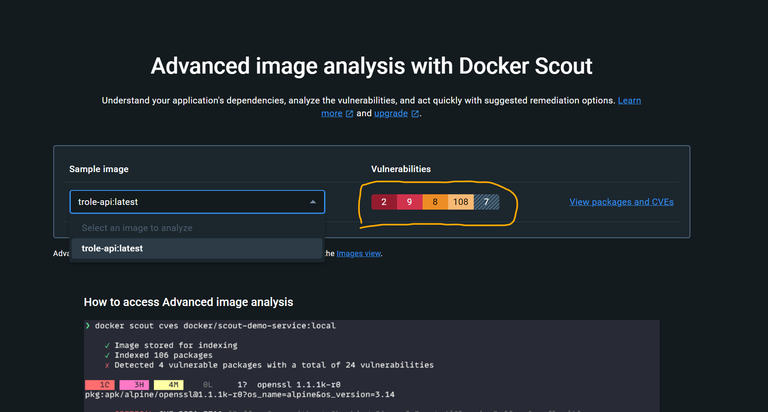The image size is (768, 412).
Task: Open the Sample image dropdown arrow
Action: pyautogui.click(x=312, y=202)
